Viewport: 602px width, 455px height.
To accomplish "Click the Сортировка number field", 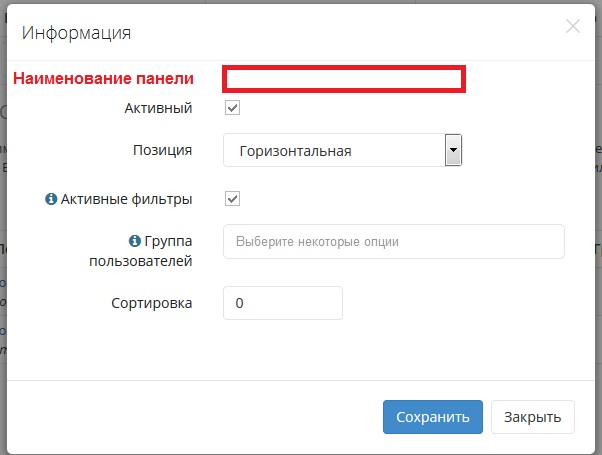I will (283, 303).
